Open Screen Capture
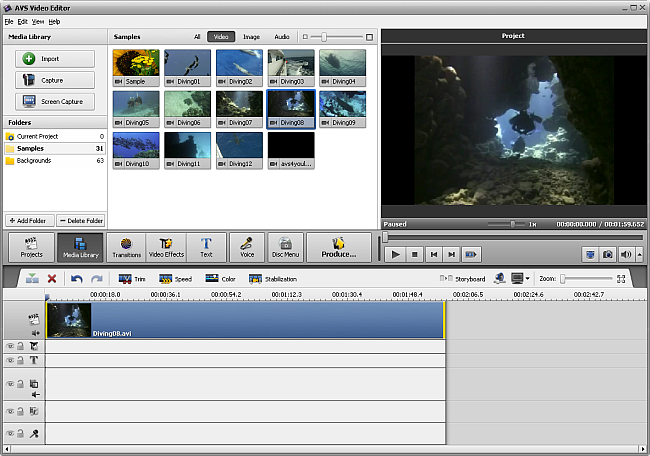Image resolution: width=650 pixels, height=456 pixels. [x=55, y=102]
